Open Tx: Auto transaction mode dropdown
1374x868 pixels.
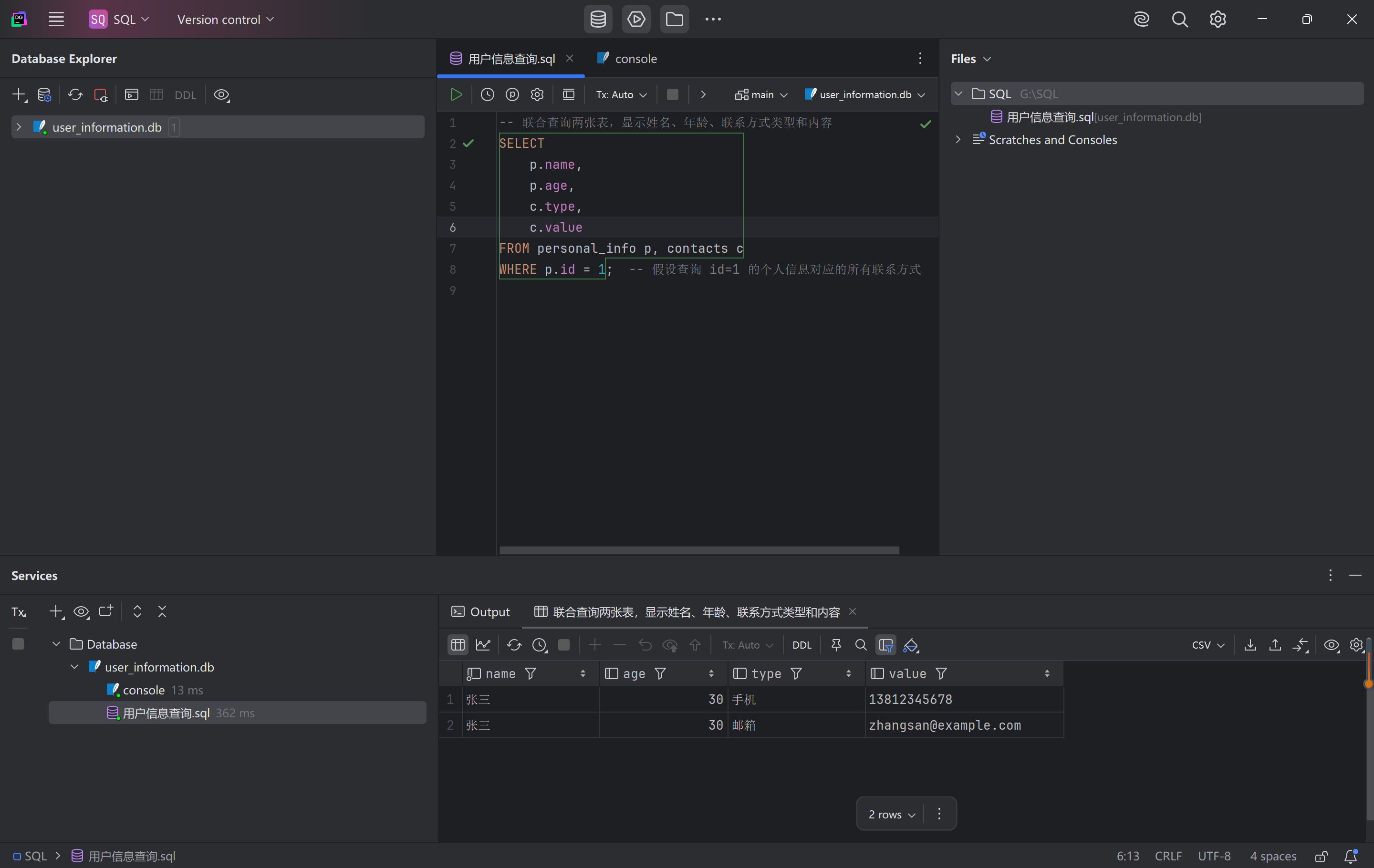coord(621,95)
